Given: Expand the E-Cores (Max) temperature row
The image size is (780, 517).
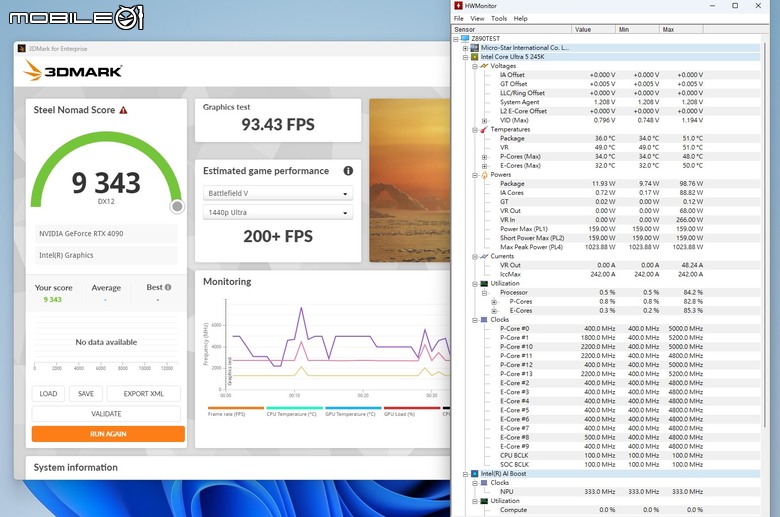Looking at the screenshot, I should coord(484,166).
